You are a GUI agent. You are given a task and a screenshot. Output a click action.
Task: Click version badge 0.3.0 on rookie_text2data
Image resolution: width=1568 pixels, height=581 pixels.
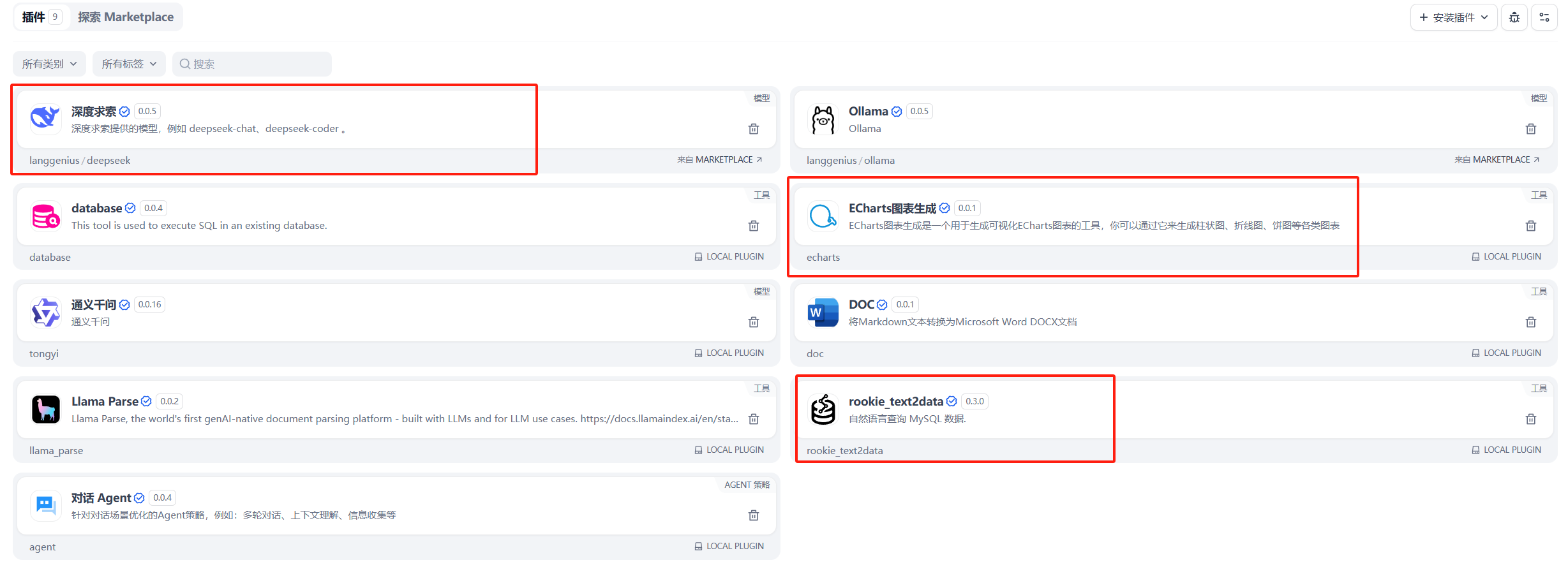tap(974, 401)
